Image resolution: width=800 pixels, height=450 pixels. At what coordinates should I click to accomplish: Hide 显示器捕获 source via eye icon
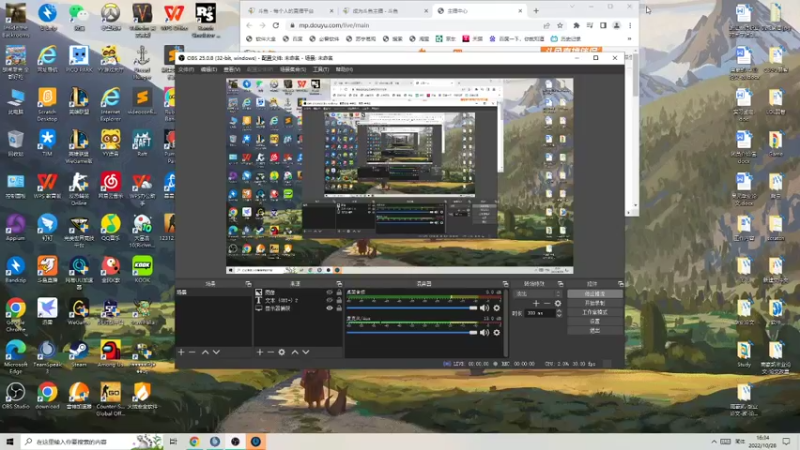pos(329,308)
